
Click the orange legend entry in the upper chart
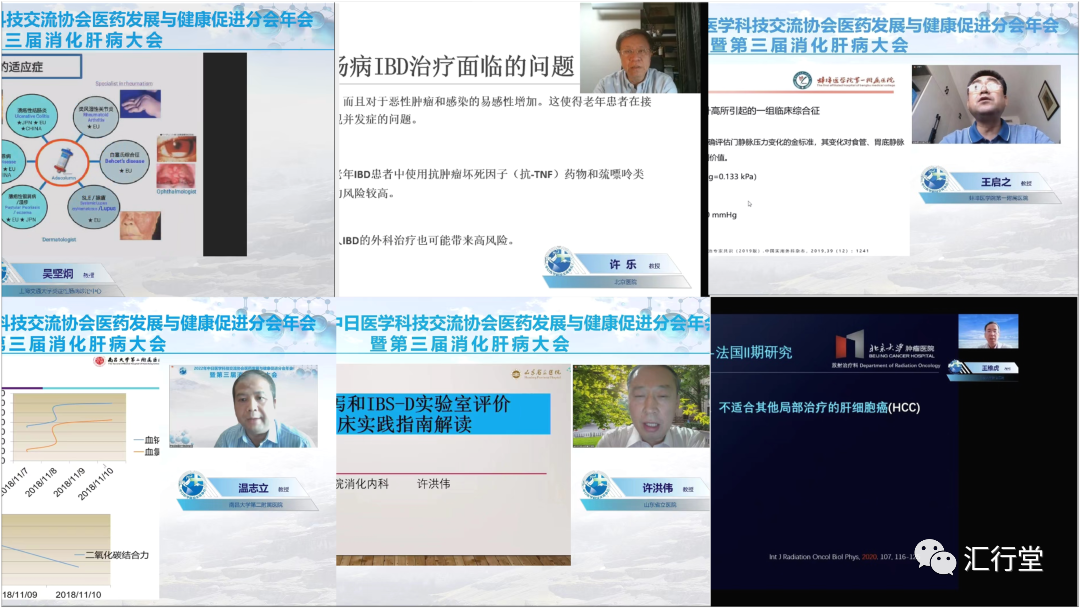pyautogui.click(x=146, y=452)
